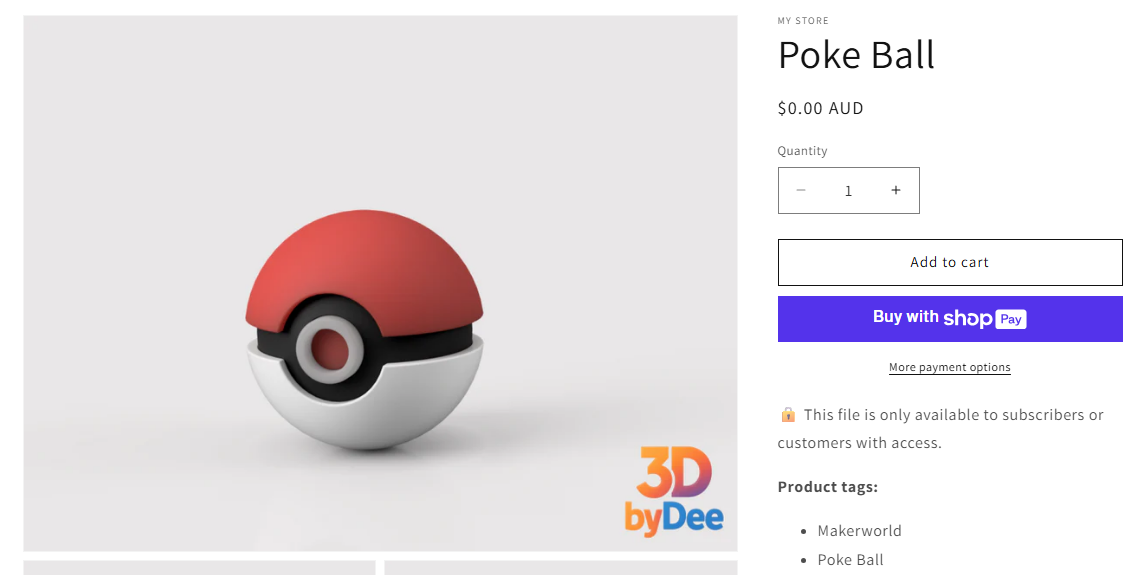
Task: Select the Makerworld product tag
Action: [x=860, y=531]
